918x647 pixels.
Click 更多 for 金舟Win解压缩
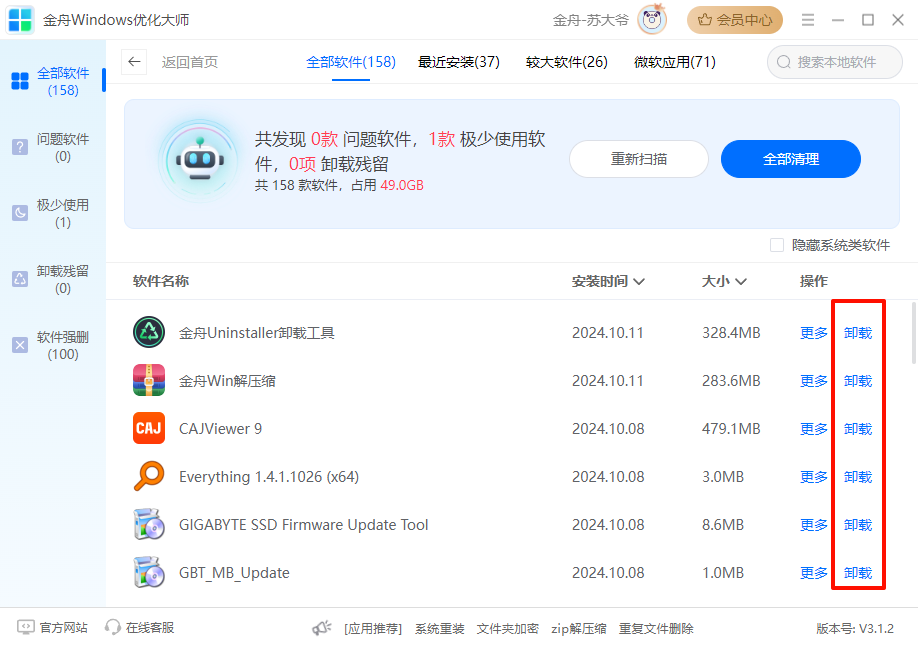tap(813, 381)
